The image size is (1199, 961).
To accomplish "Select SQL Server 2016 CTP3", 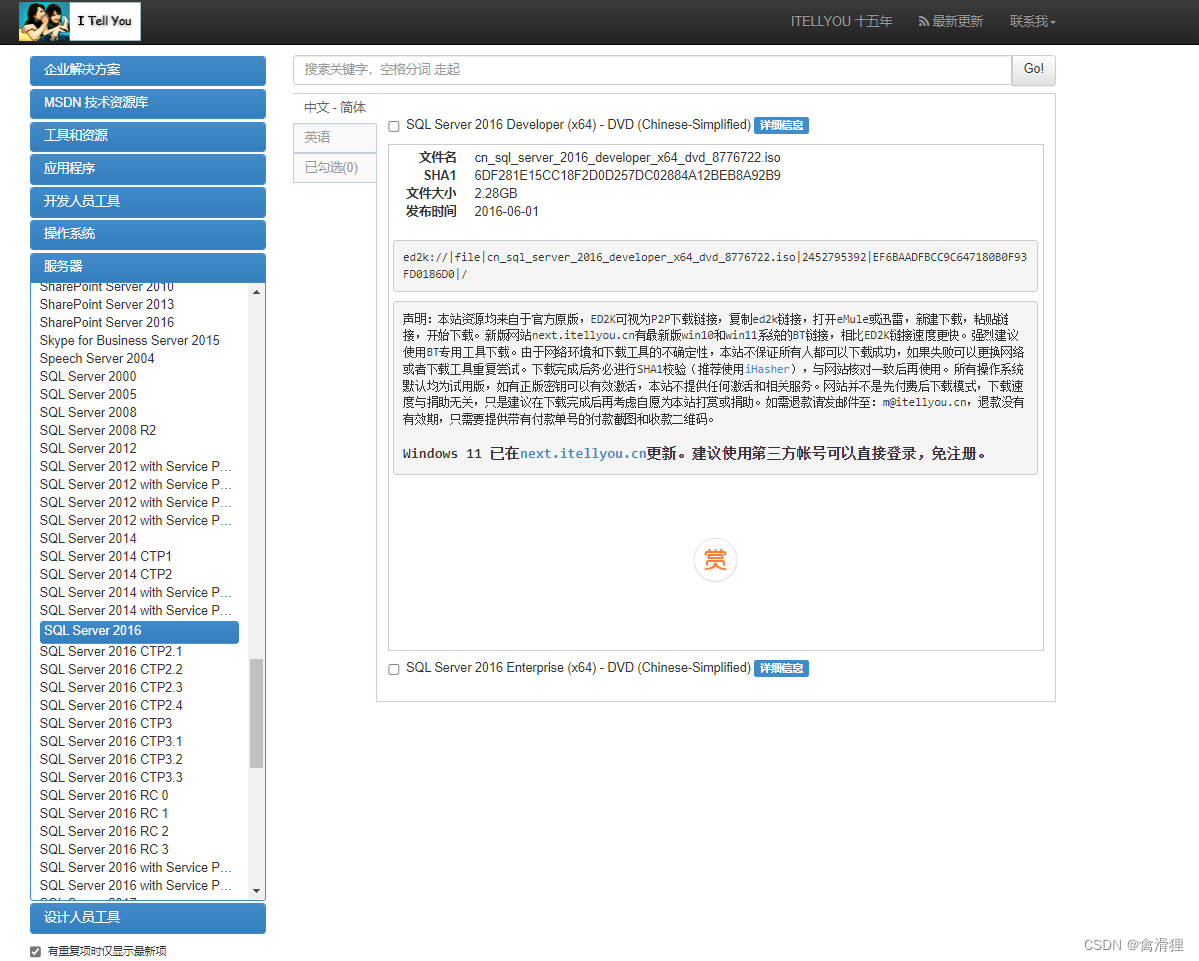I will [106, 723].
